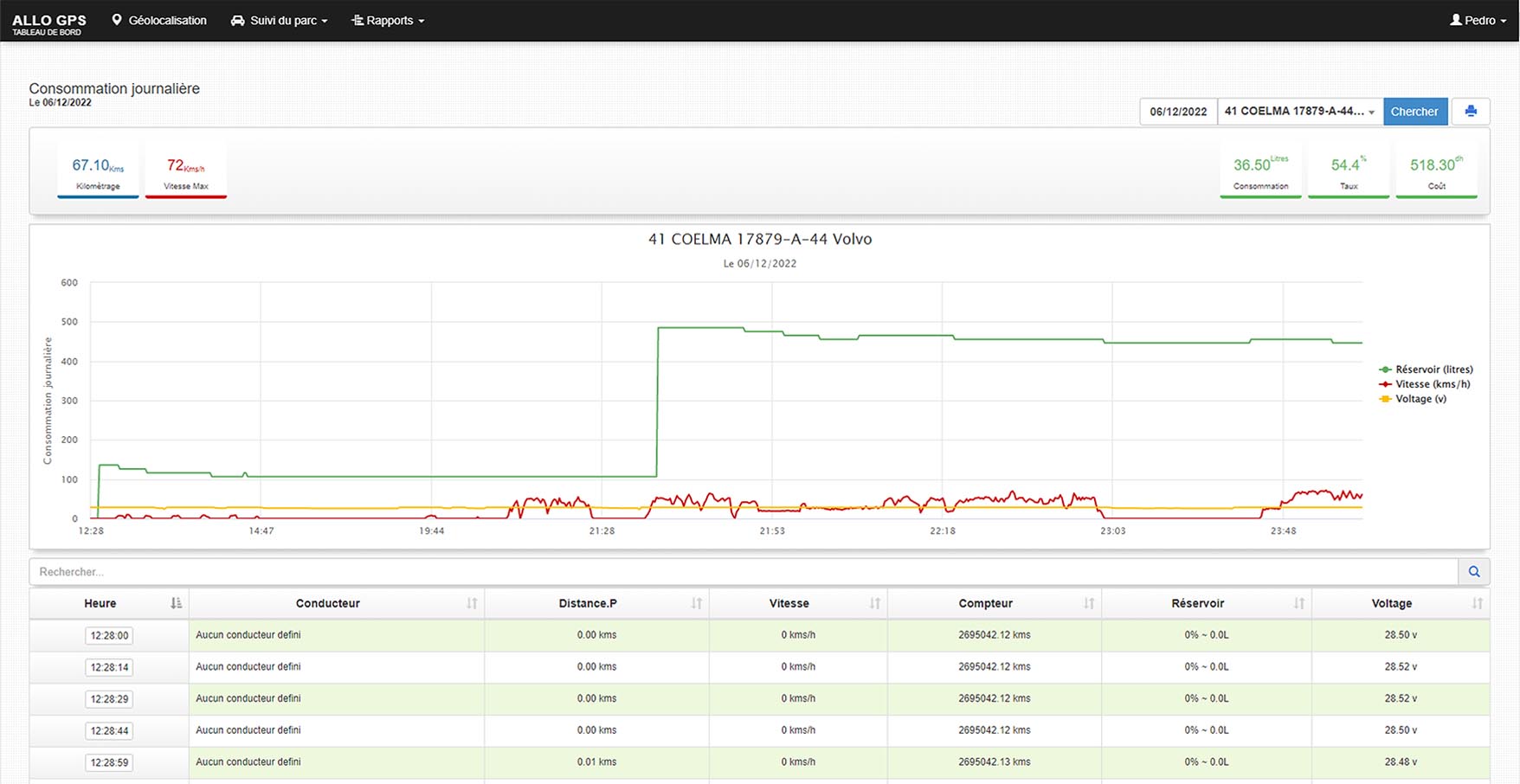Go to Géolocalisation page
Screen dimensions: 1520x784
click(159, 21)
